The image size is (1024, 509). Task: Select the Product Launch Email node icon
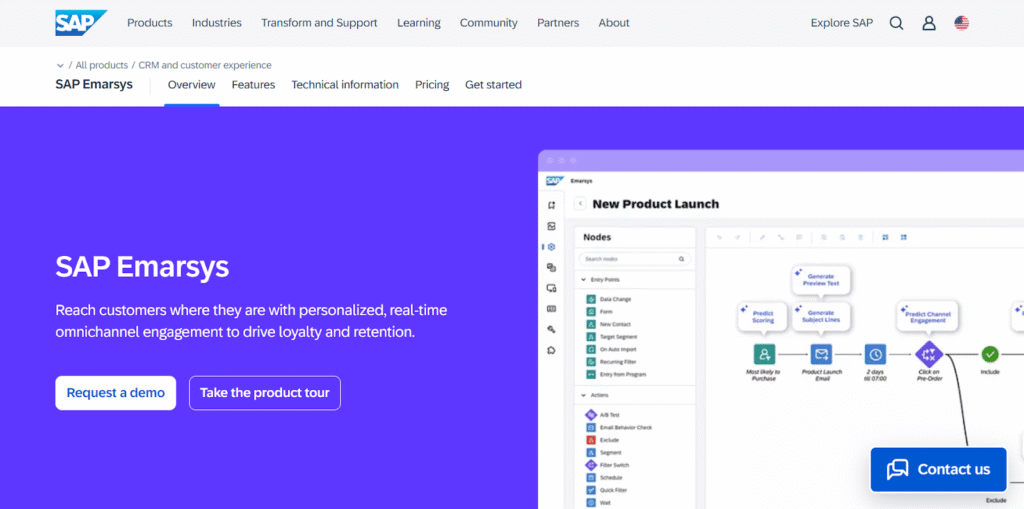[x=821, y=354]
